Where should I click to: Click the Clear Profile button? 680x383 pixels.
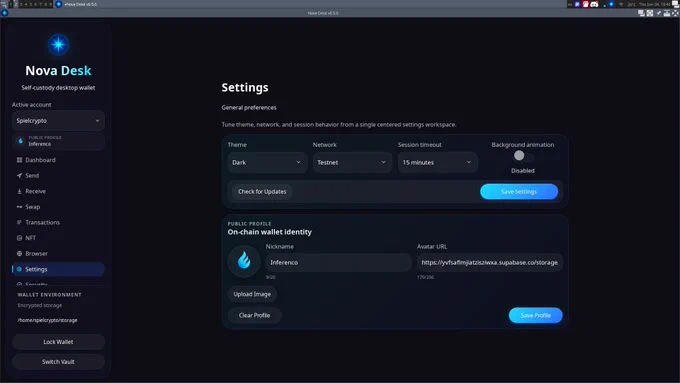pyautogui.click(x=255, y=315)
